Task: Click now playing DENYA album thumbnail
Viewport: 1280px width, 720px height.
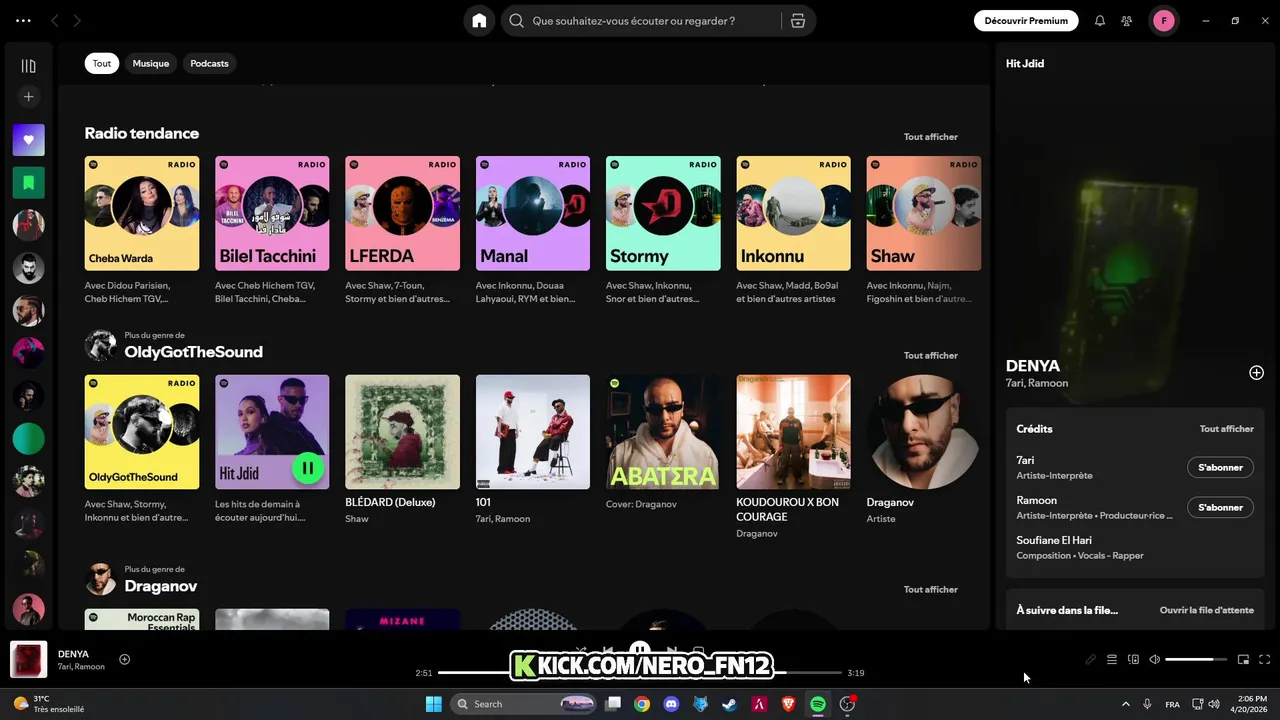Action: pyautogui.click(x=28, y=659)
